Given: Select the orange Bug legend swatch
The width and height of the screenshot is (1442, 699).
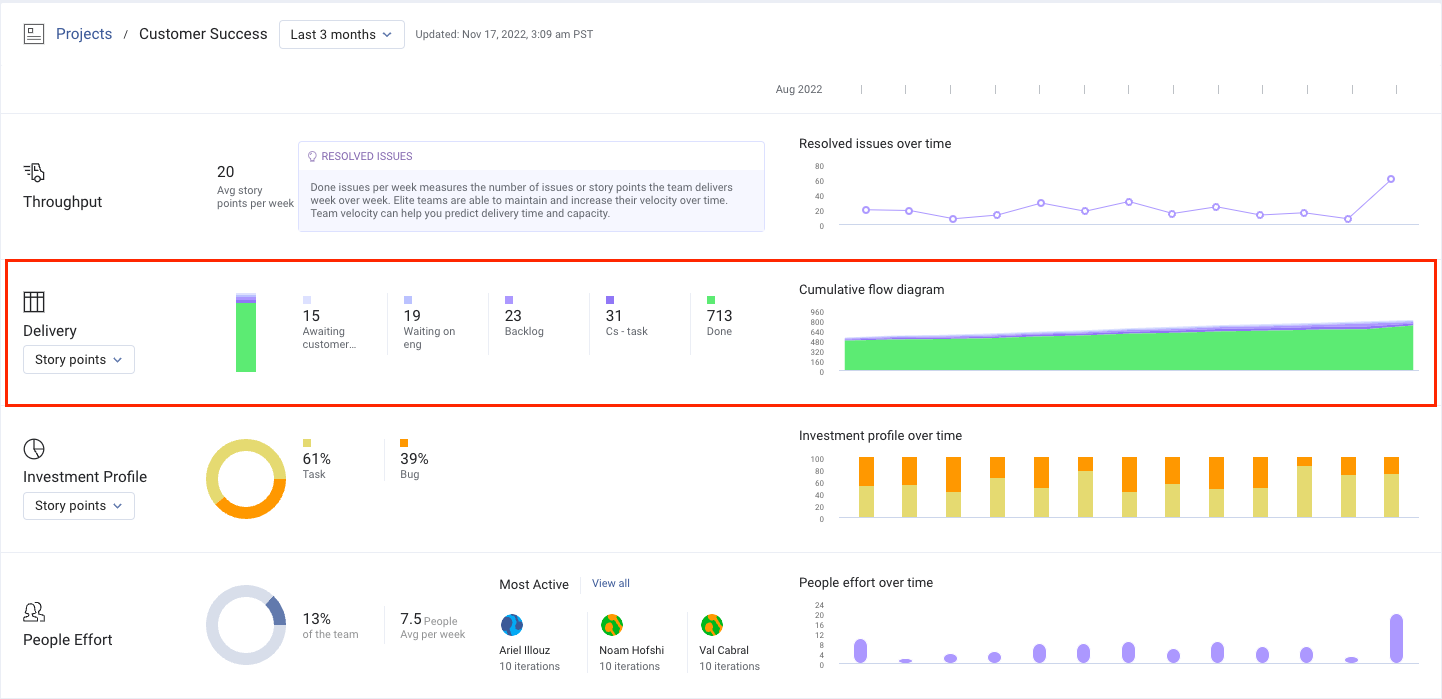Looking at the screenshot, I should point(404,443).
